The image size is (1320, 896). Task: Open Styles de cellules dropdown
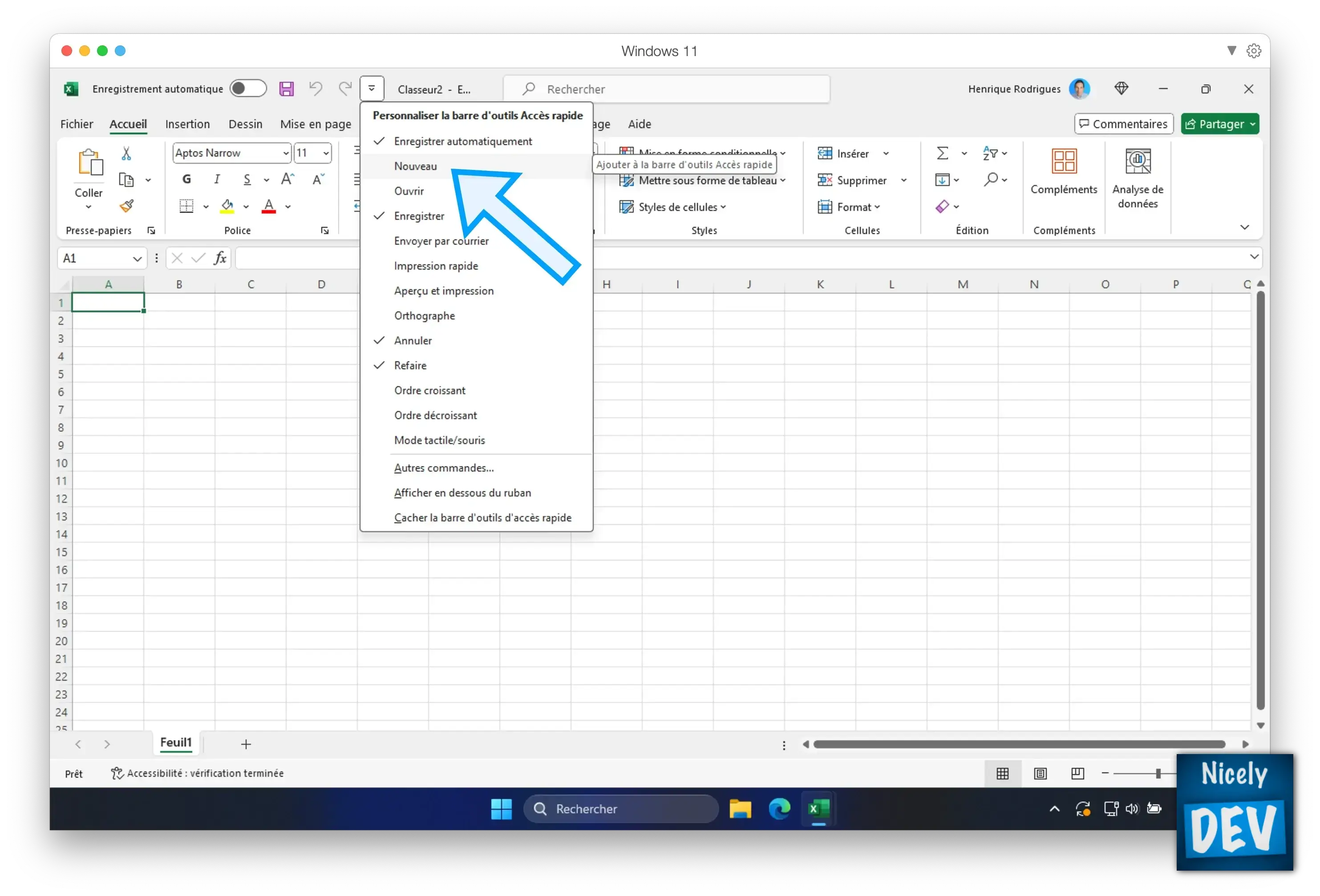click(x=672, y=207)
